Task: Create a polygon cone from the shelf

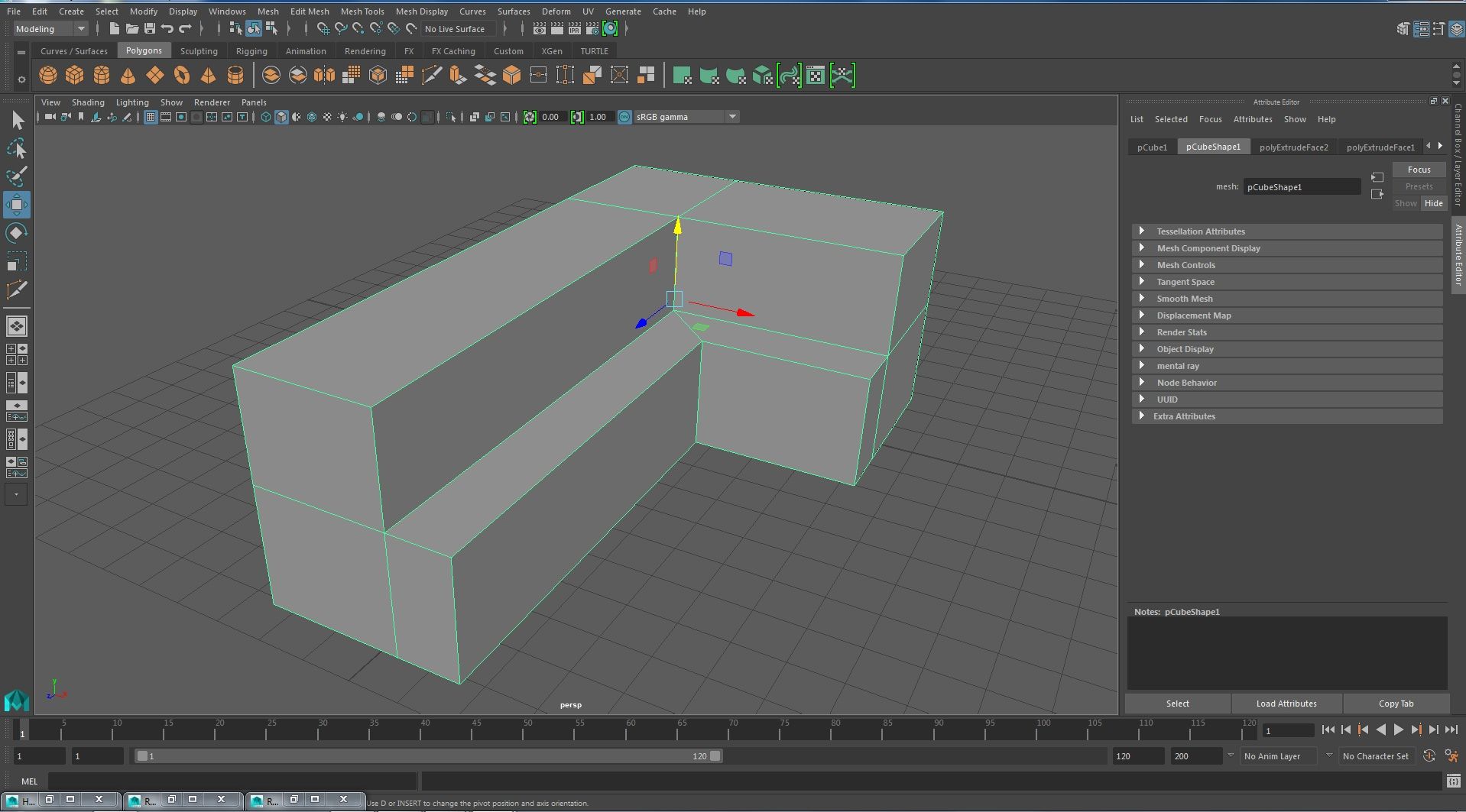Action: pos(128,75)
